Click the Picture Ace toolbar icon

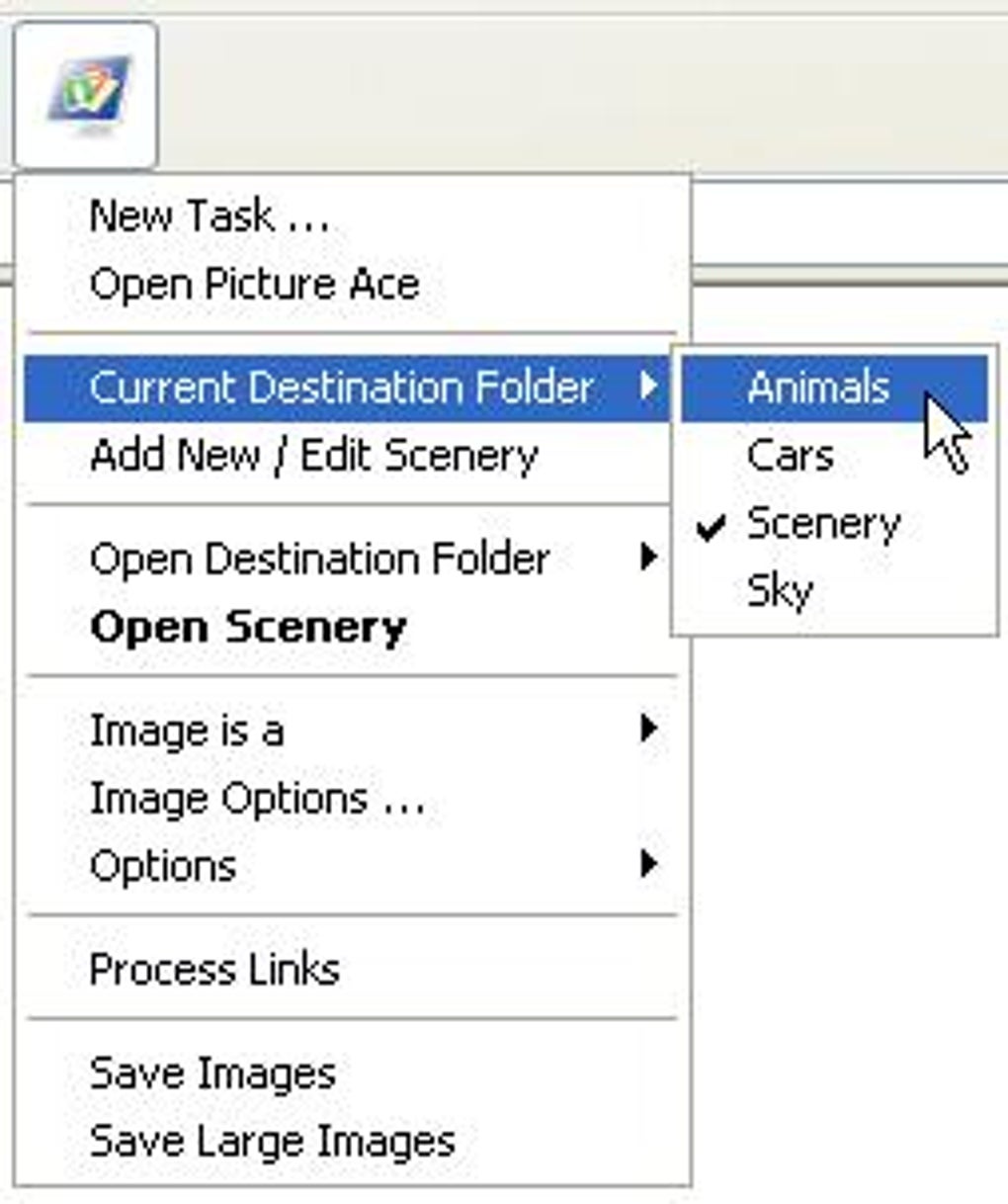(x=86, y=96)
